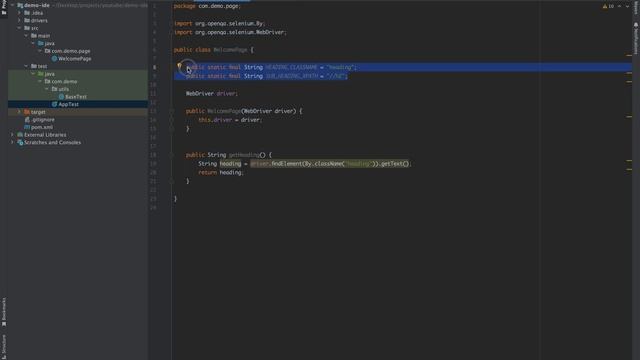Click the AppTest class icon in tree
Screen dimensions: 640x360
pyautogui.click(x=54, y=104)
